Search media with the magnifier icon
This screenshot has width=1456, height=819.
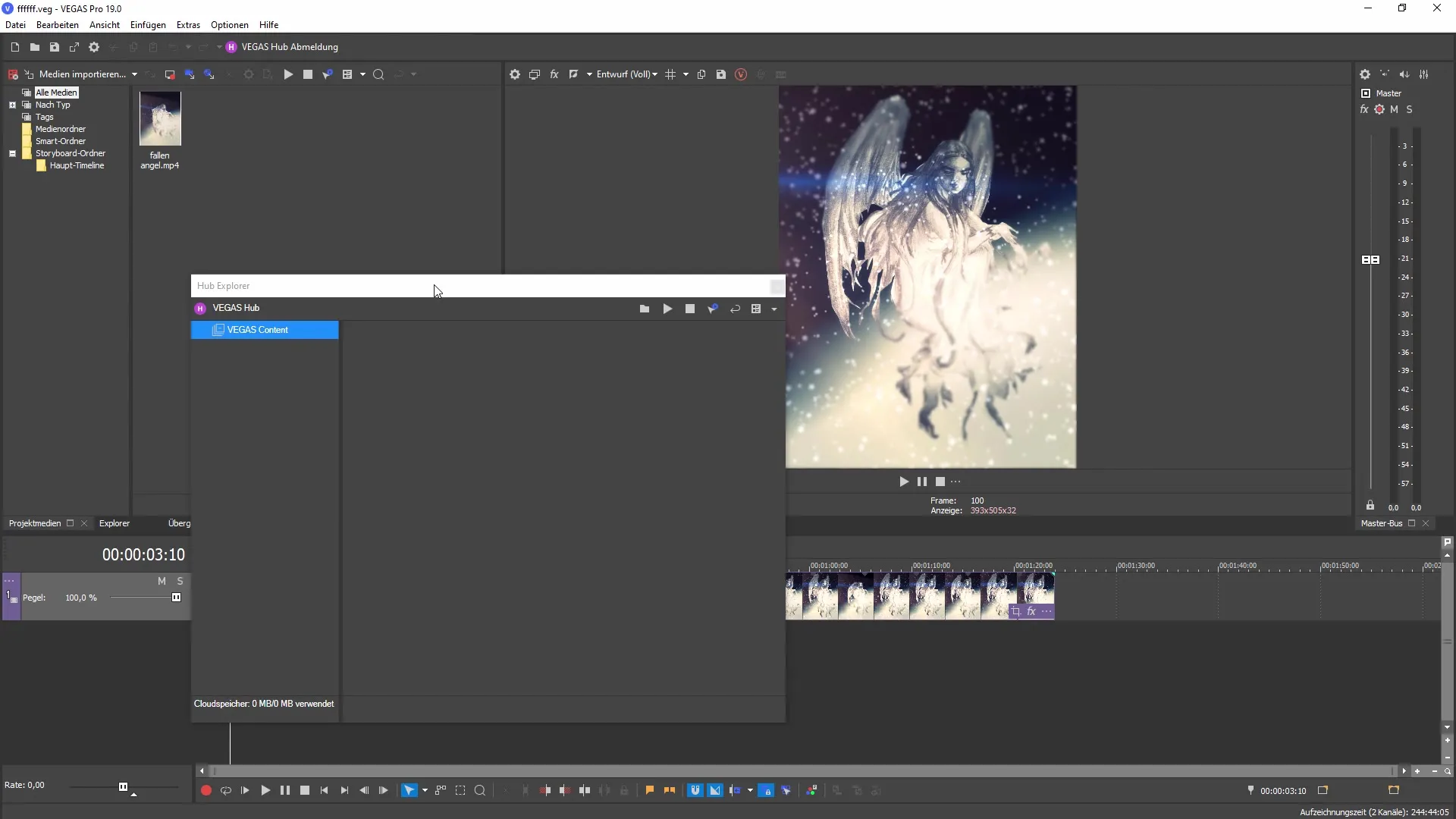378,74
